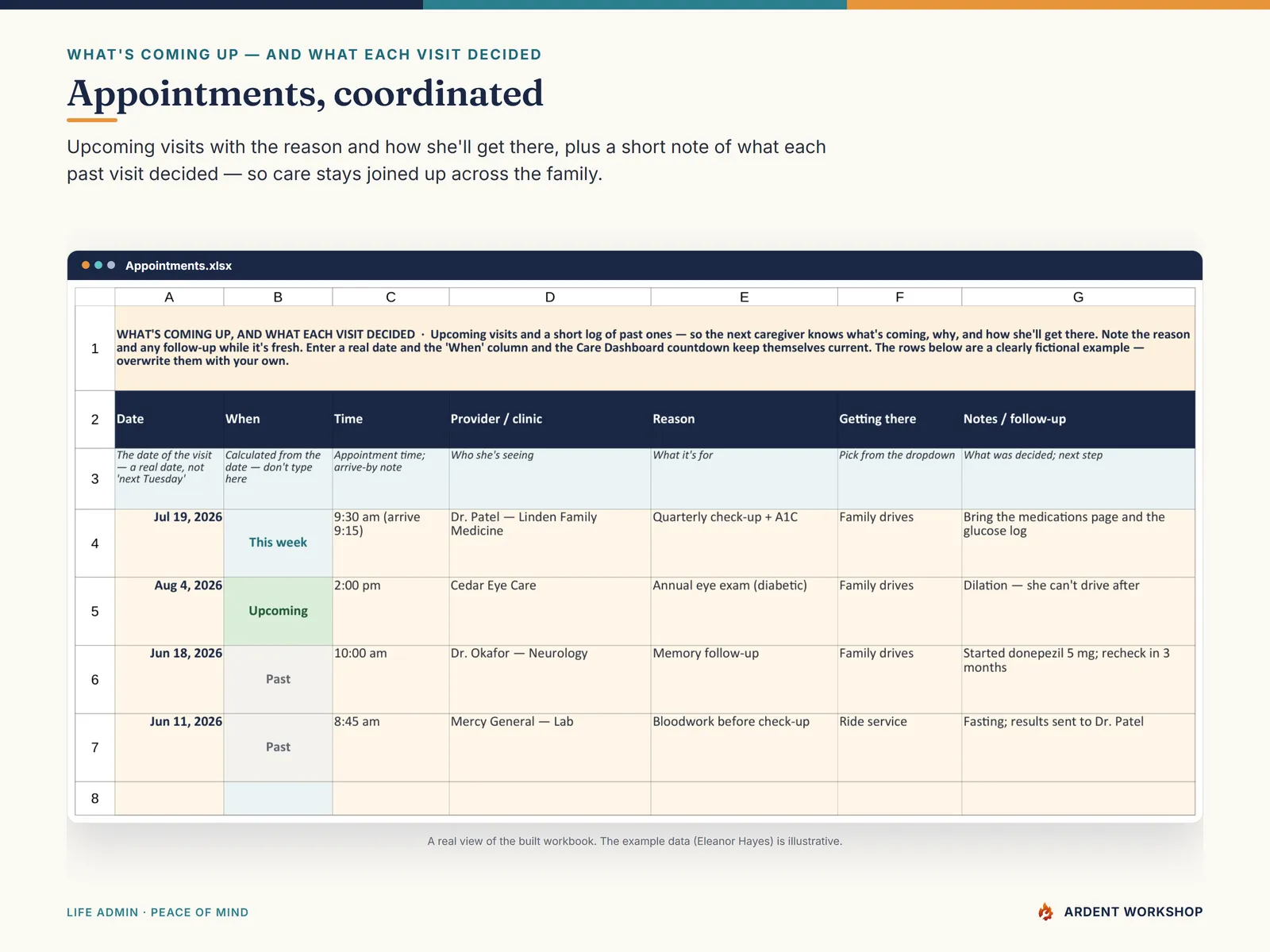
Task: Select column D header
Action: [550, 297]
